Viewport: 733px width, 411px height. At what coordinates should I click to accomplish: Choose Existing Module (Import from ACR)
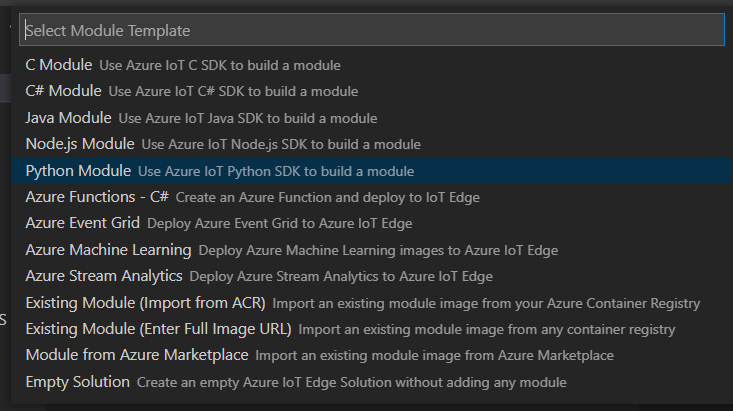(x=145, y=302)
